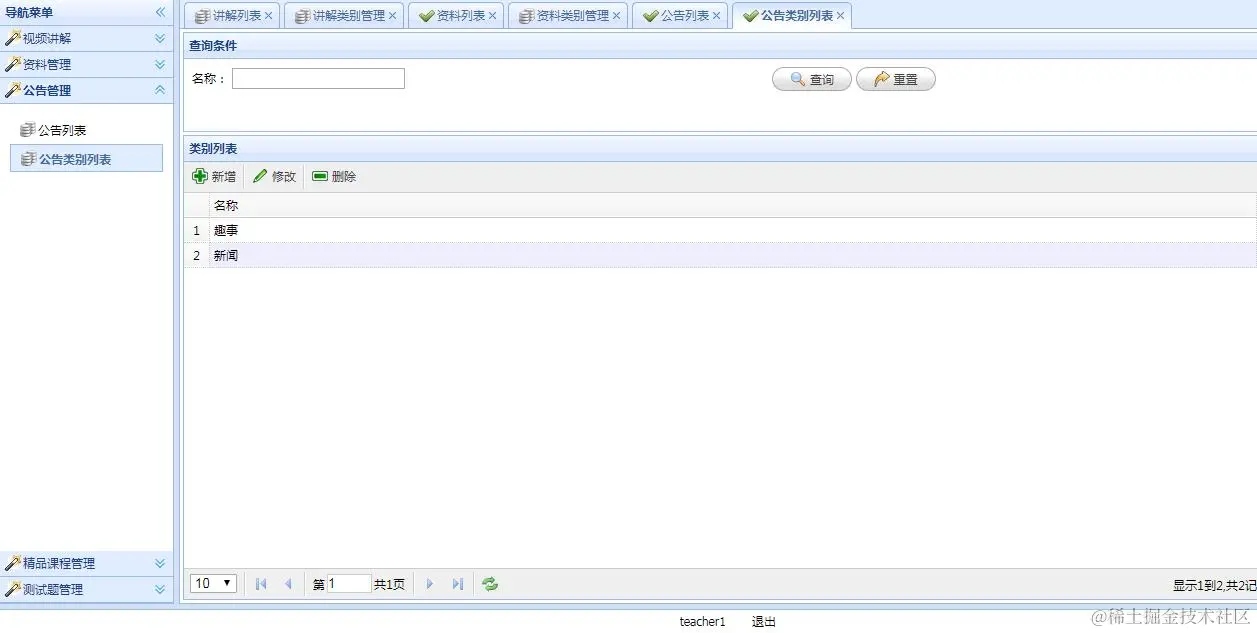Click row number 1 cell

click(x=197, y=230)
